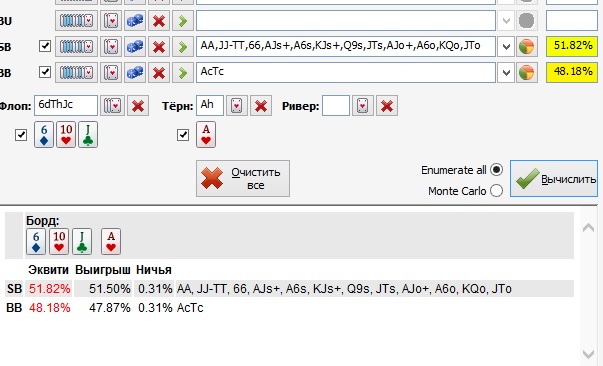Click random dice icon in SB row
This screenshot has width=603, height=366.
pos(135,47)
